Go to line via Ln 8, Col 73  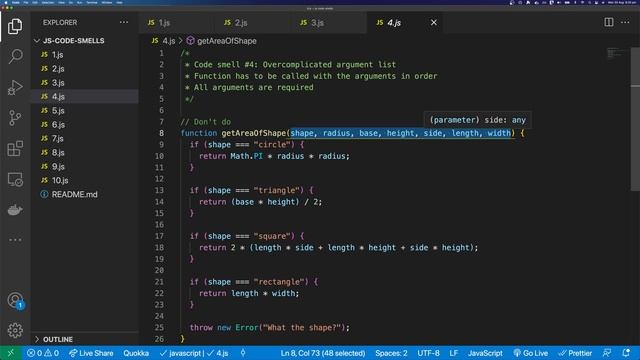322,353
